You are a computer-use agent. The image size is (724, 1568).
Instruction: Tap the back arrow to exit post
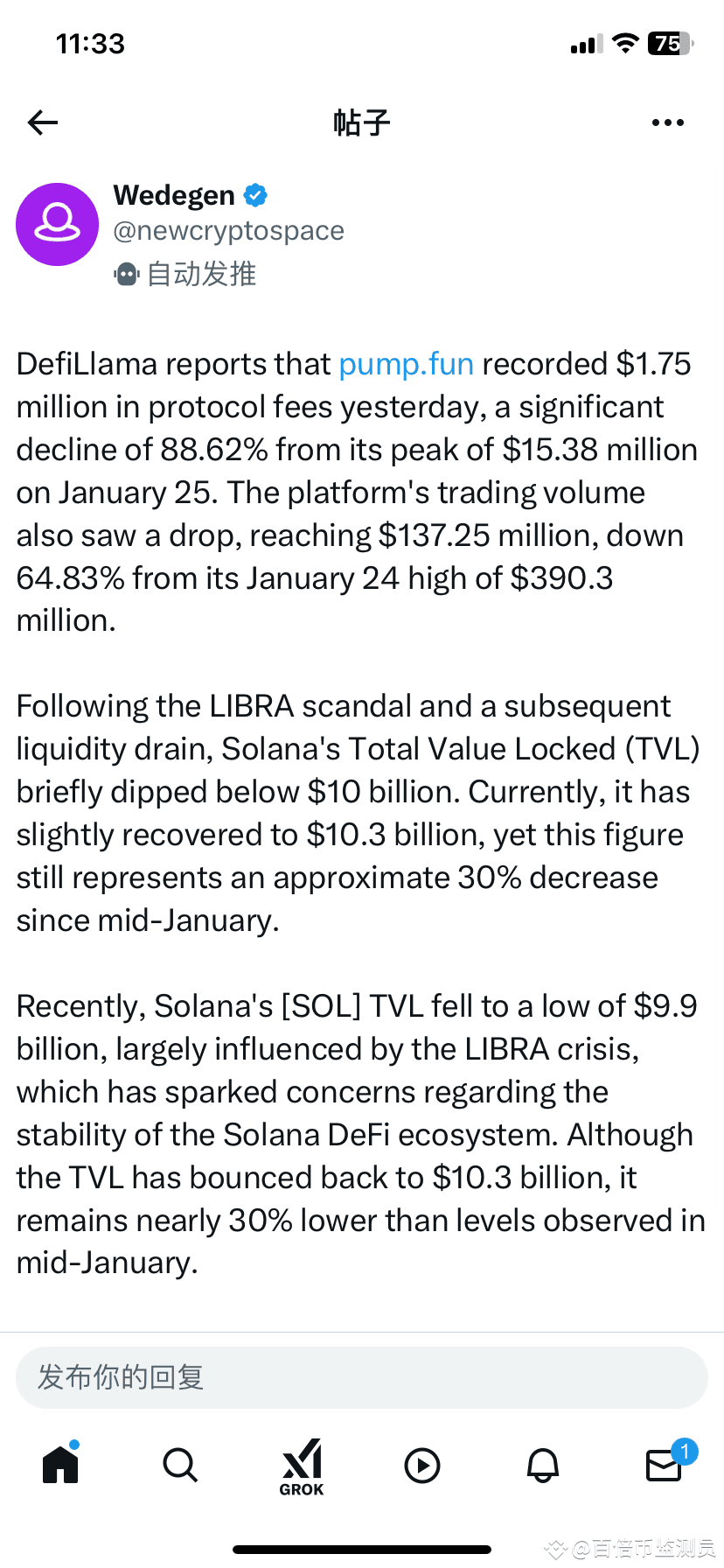[x=42, y=122]
